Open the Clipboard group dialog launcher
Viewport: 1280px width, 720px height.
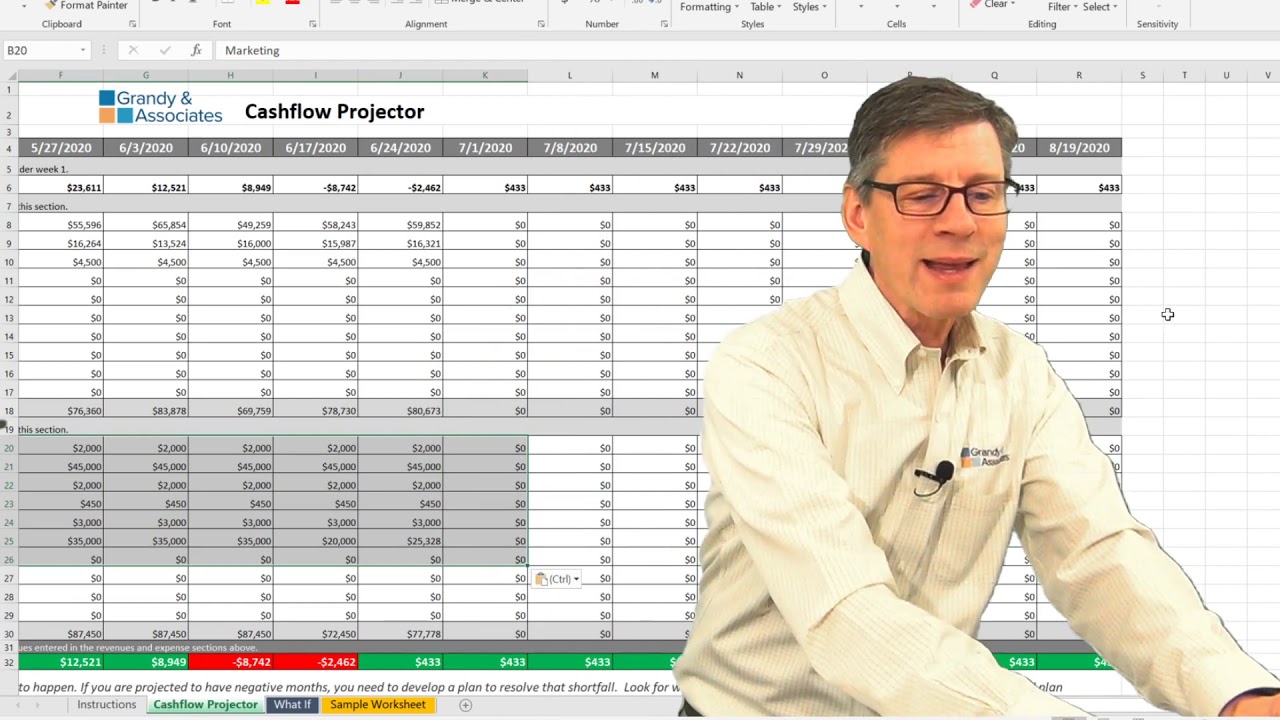tap(132, 24)
